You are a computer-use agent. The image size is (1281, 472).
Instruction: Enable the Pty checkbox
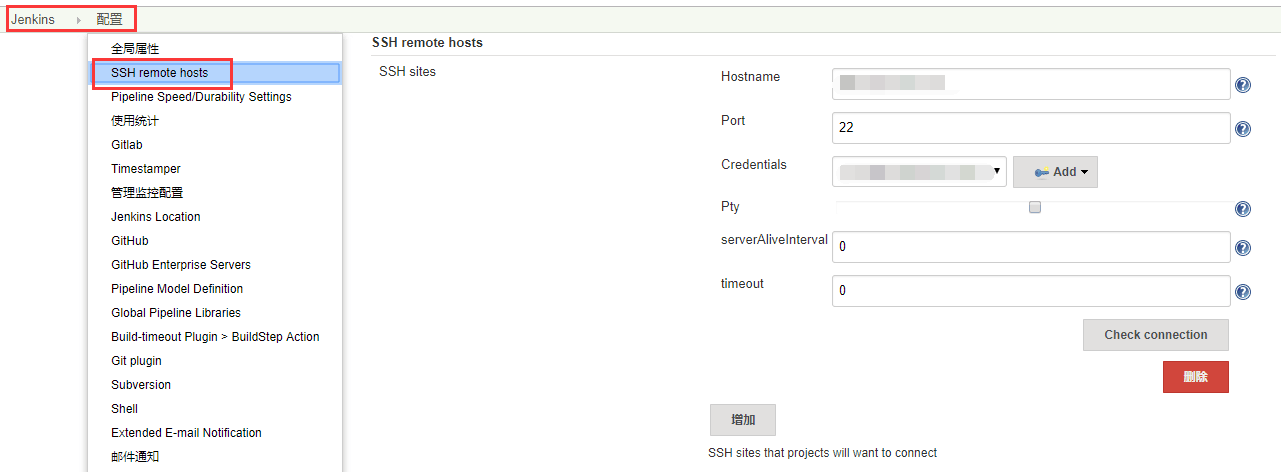click(1035, 207)
